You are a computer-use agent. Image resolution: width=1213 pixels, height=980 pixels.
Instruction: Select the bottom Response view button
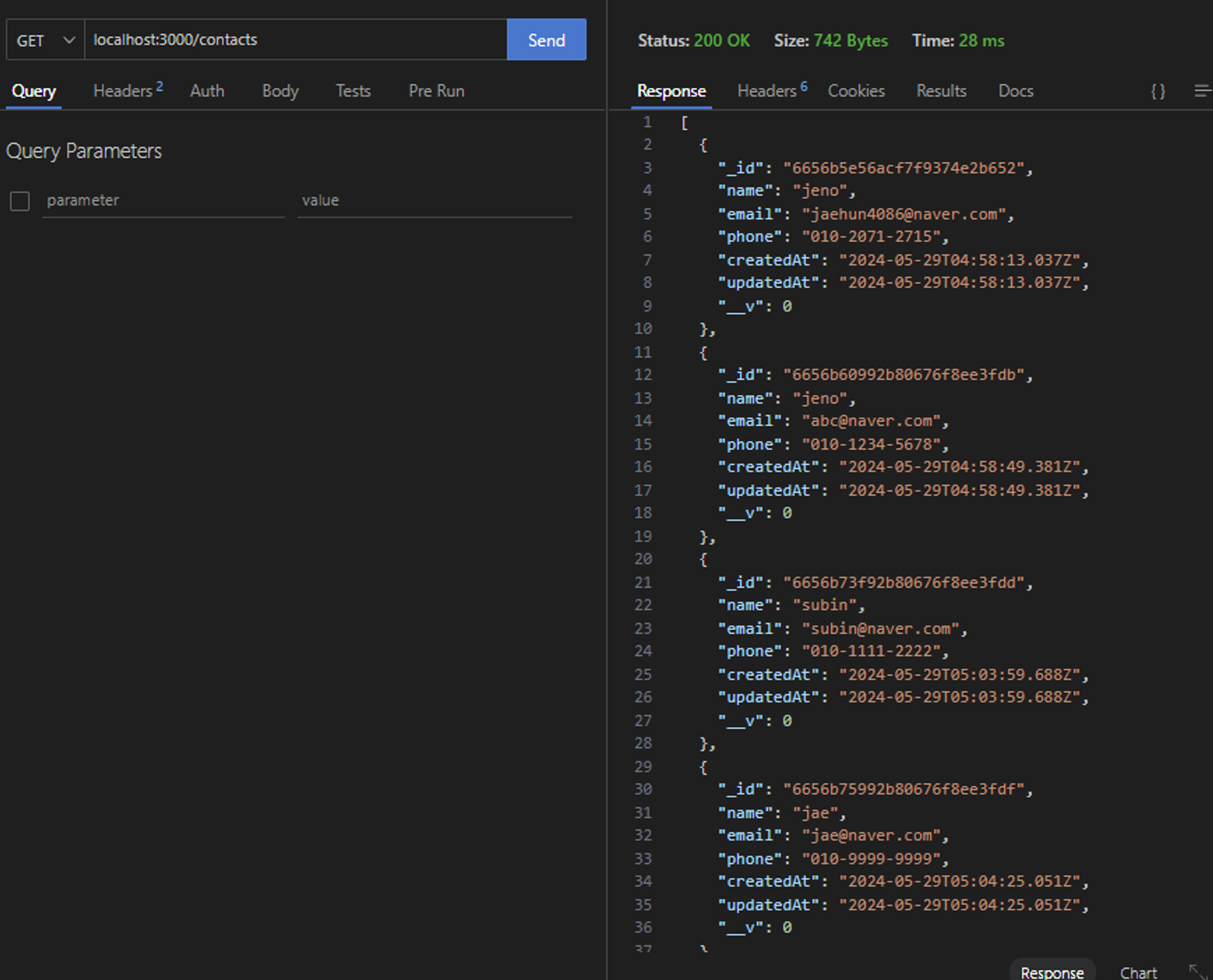pyautogui.click(x=1052, y=972)
